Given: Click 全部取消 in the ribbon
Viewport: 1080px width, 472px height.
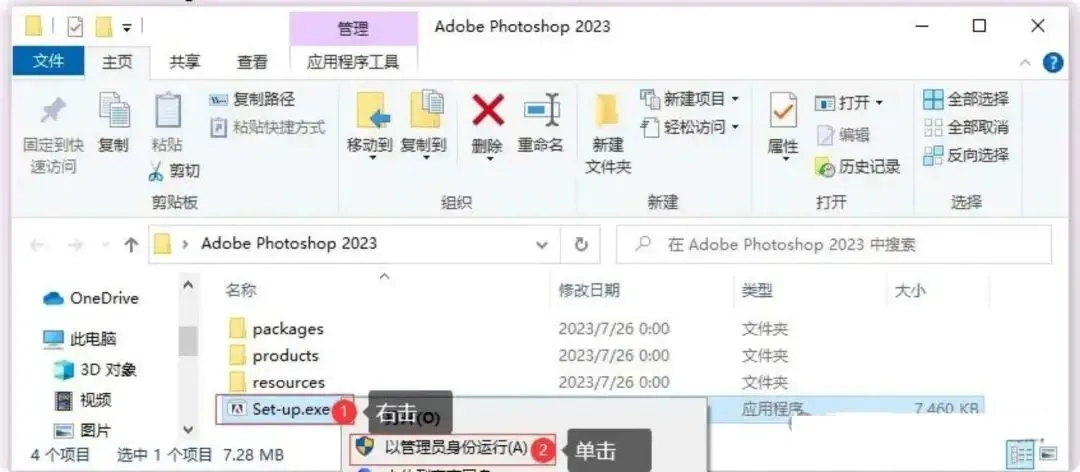Looking at the screenshot, I should tap(966, 127).
